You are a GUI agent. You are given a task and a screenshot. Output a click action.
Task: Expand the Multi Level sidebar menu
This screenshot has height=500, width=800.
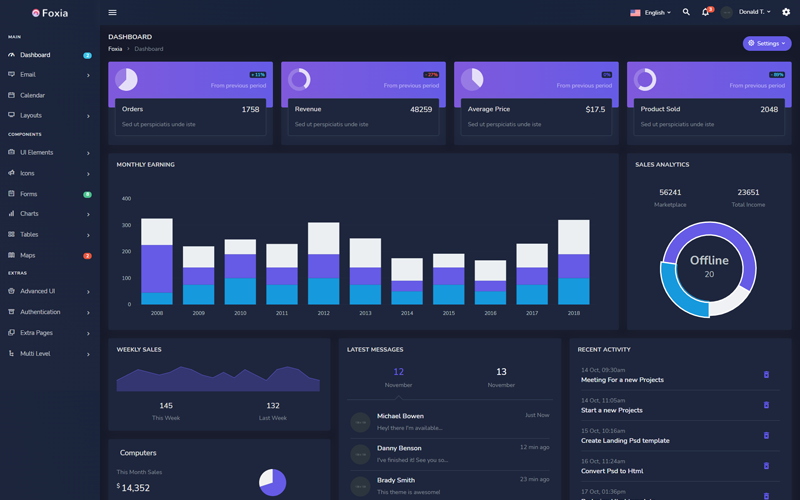point(48,354)
